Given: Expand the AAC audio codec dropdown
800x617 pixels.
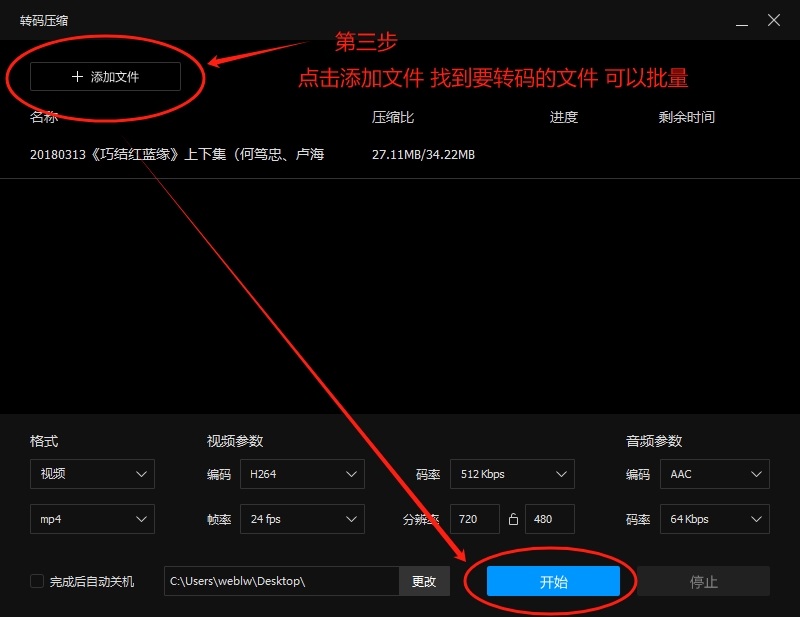Looking at the screenshot, I should (714, 474).
